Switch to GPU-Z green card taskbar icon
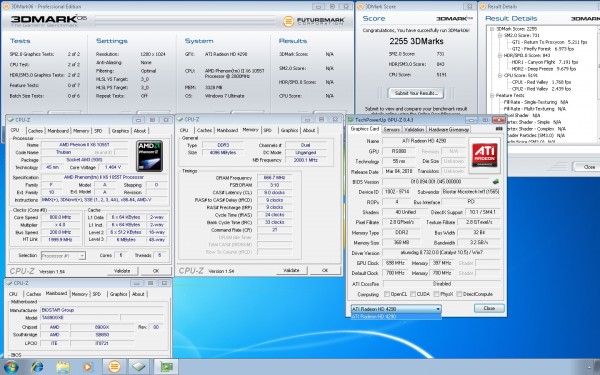This screenshot has height=375, width=600. [x=166, y=367]
